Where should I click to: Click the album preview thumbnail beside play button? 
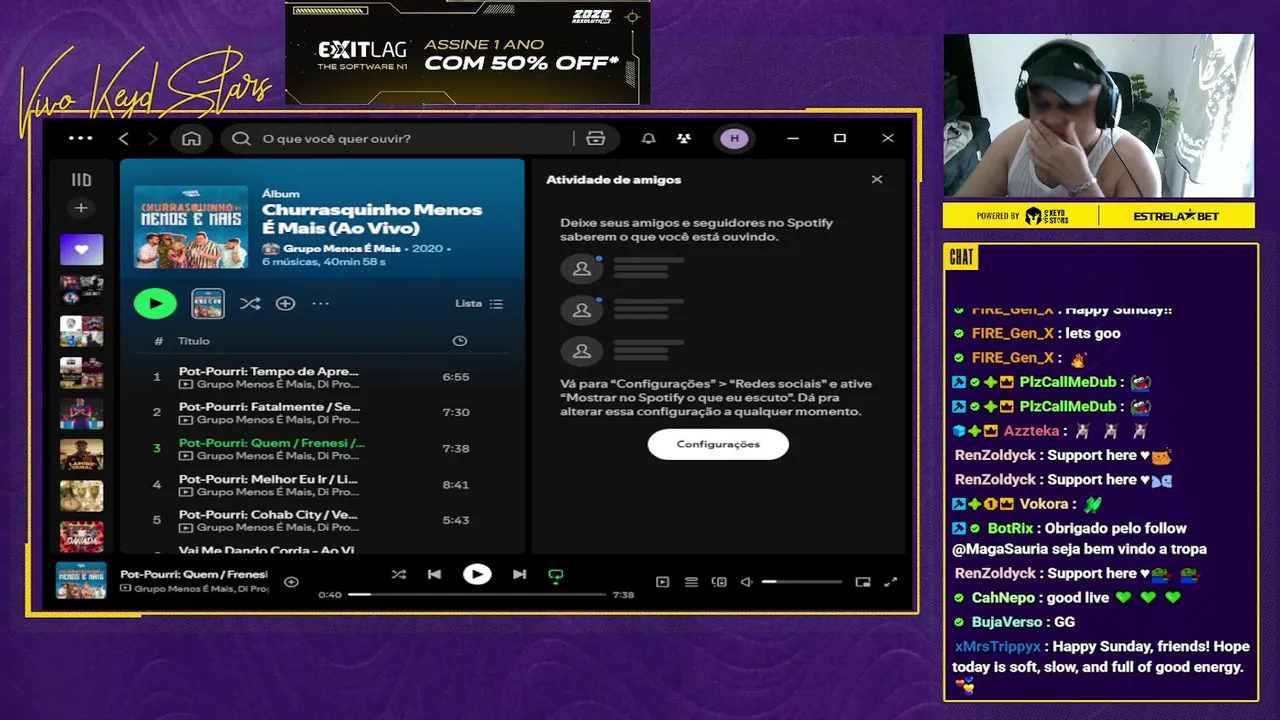pos(208,303)
